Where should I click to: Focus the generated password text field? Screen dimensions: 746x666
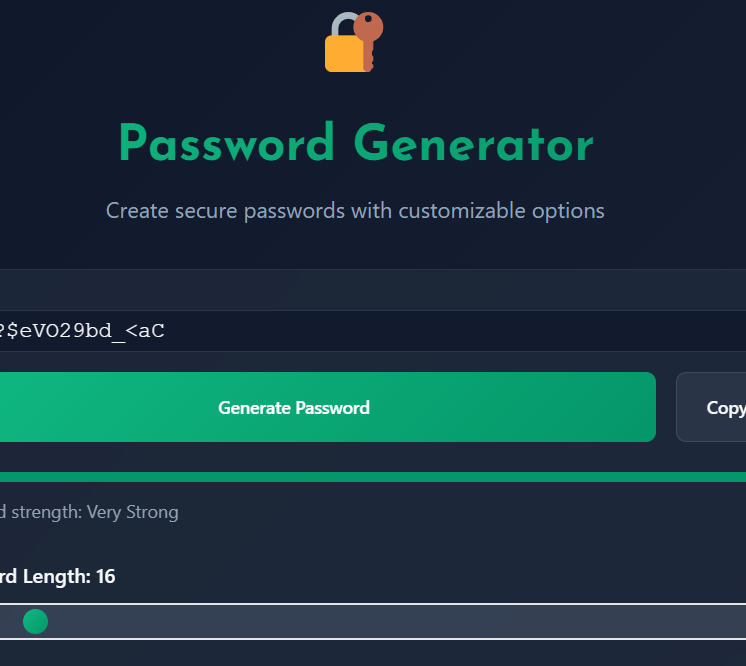pyautogui.click(x=300, y=331)
